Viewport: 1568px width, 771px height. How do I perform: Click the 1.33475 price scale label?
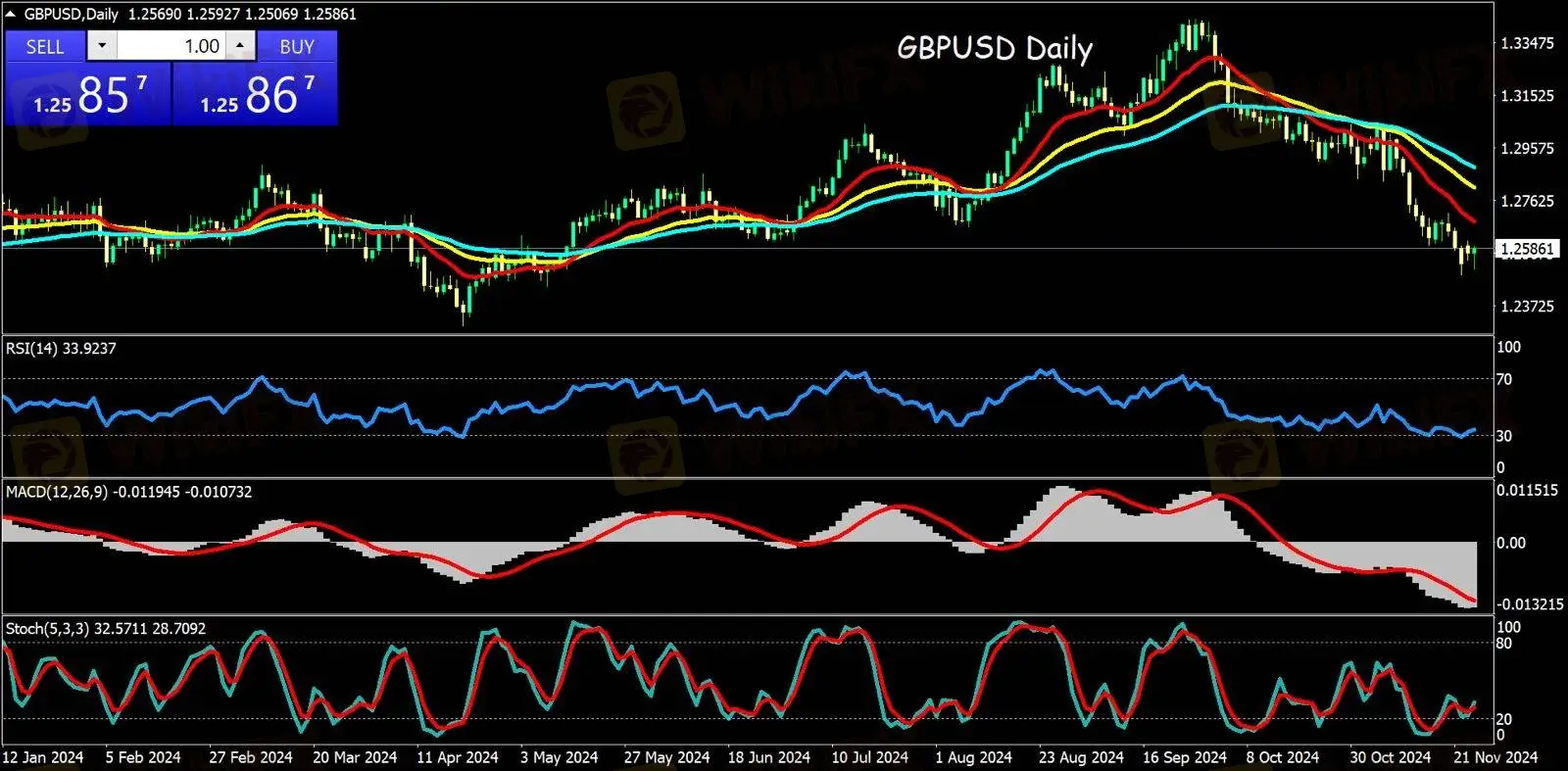[x=1527, y=43]
